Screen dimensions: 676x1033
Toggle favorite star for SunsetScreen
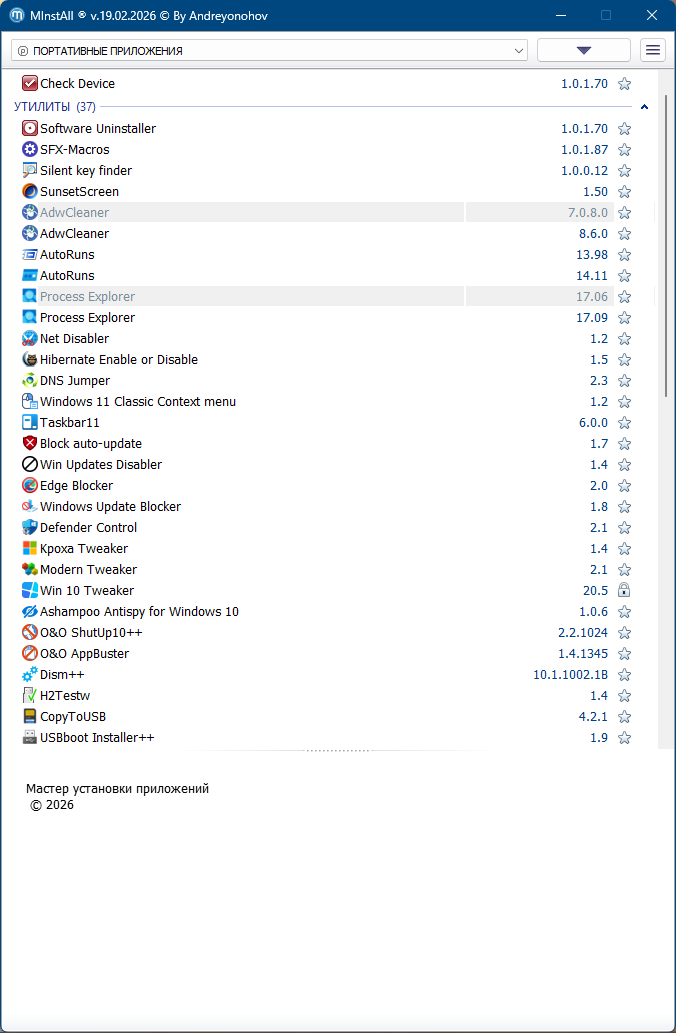coord(624,192)
